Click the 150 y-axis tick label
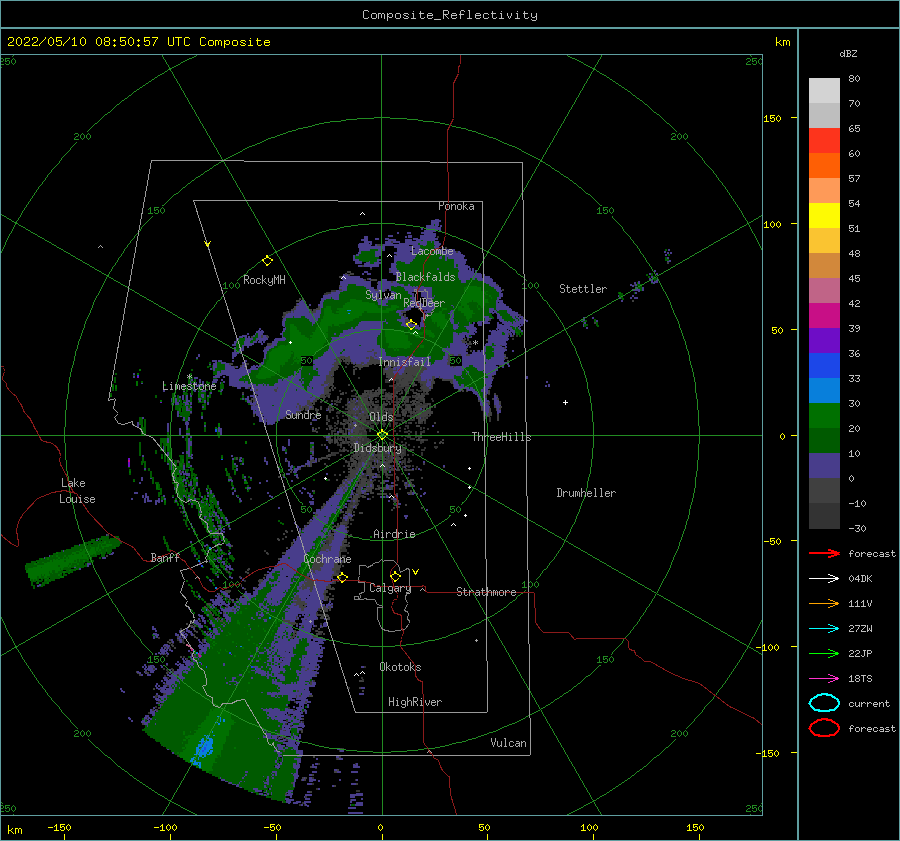Image resolution: width=900 pixels, height=841 pixels. pyautogui.click(x=772, y=118)
